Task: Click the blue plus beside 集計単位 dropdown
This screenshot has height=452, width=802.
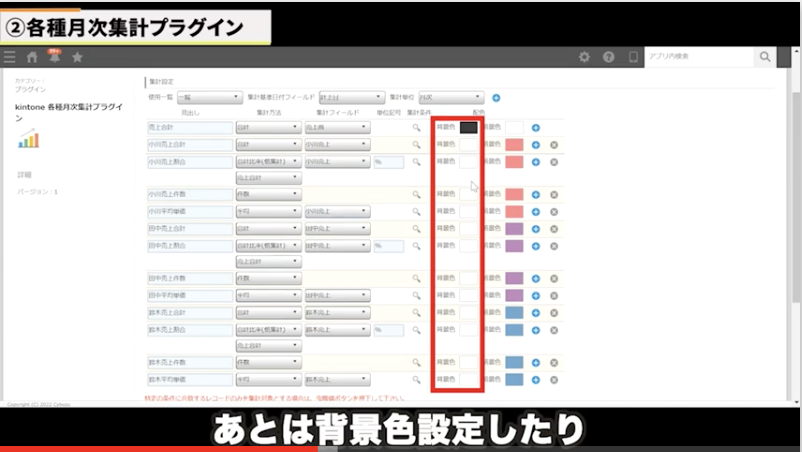Action: click(x=496, y=97)
